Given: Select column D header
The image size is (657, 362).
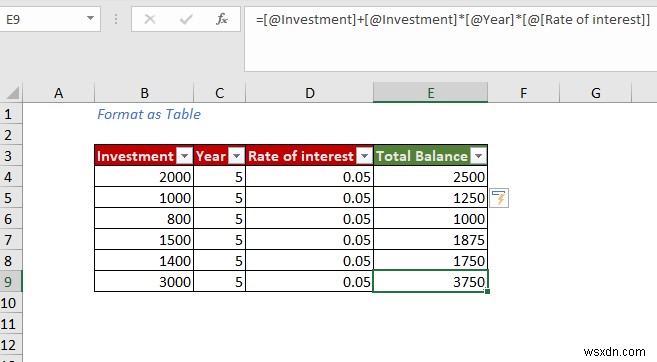Looking at the screenshot, I should [310, 93].
